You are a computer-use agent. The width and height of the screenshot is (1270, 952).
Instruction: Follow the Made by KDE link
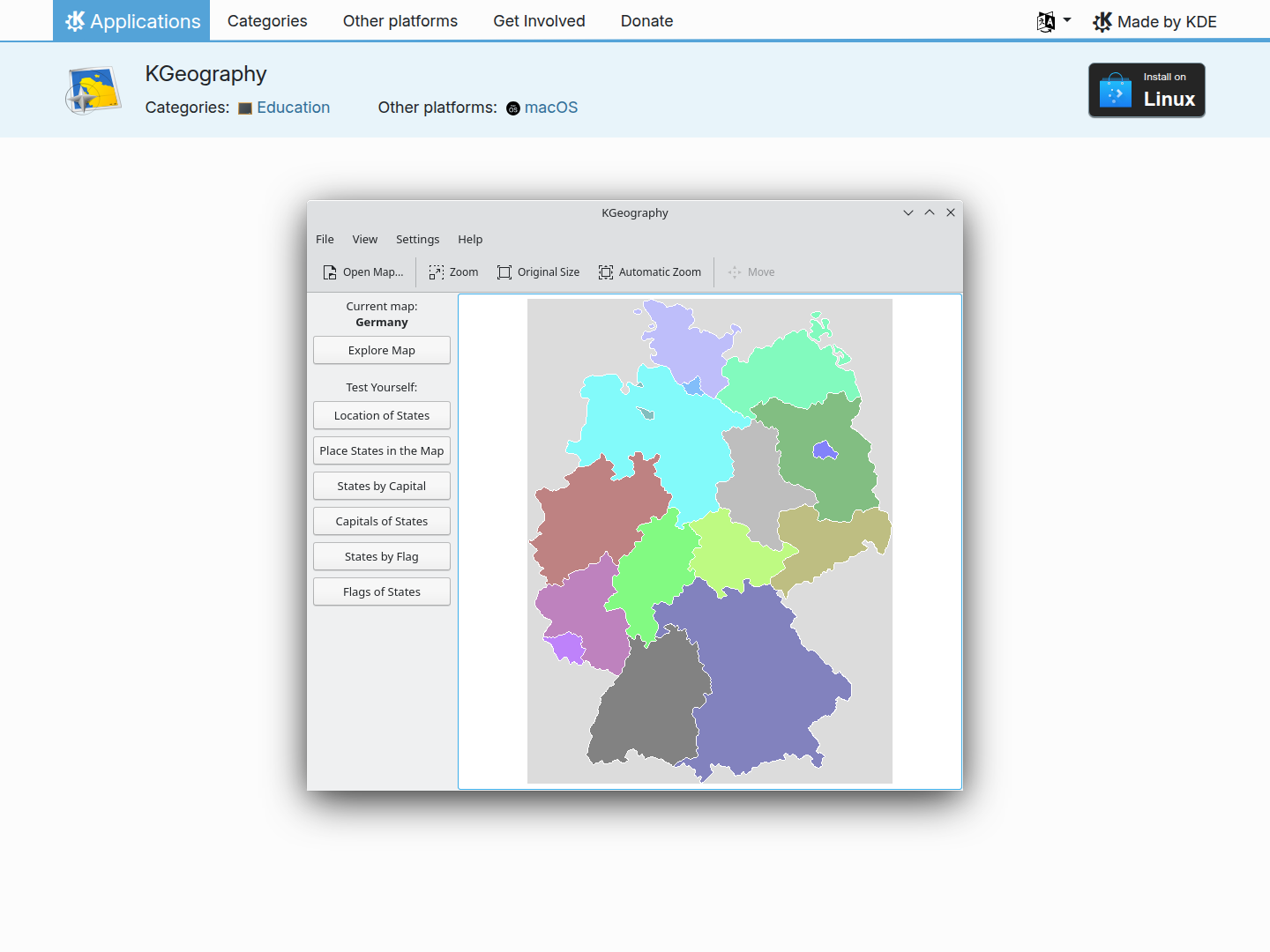(x=1154, y=21)
